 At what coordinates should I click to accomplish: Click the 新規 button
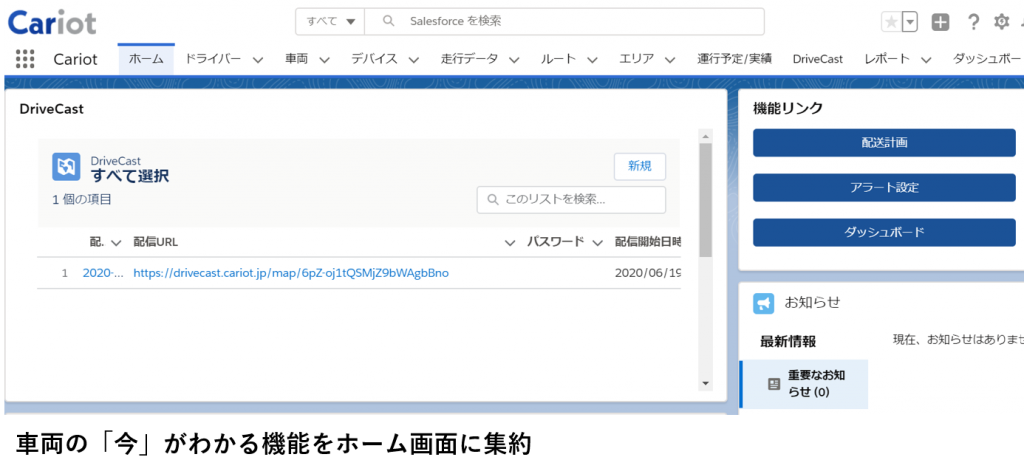tap(639, 166)
